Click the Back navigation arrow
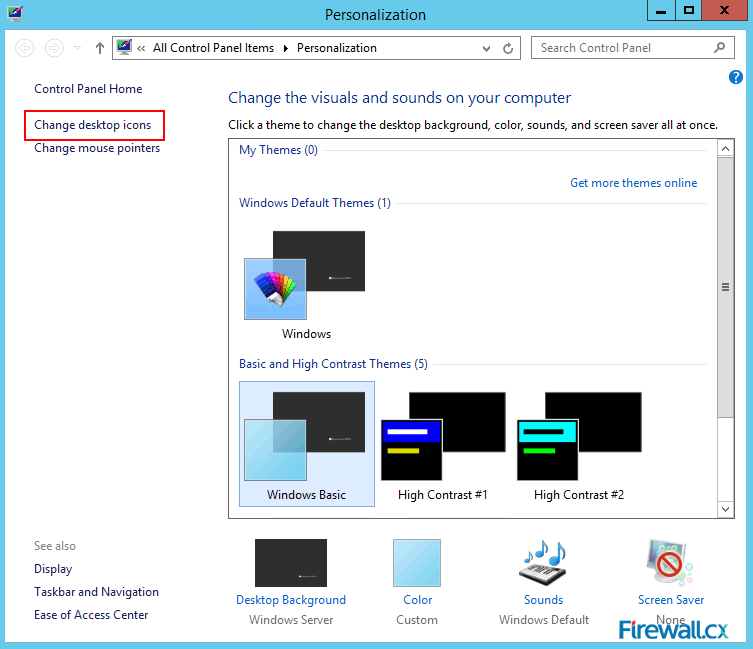This screenshot has width=753, height=649. click(24, 48)
